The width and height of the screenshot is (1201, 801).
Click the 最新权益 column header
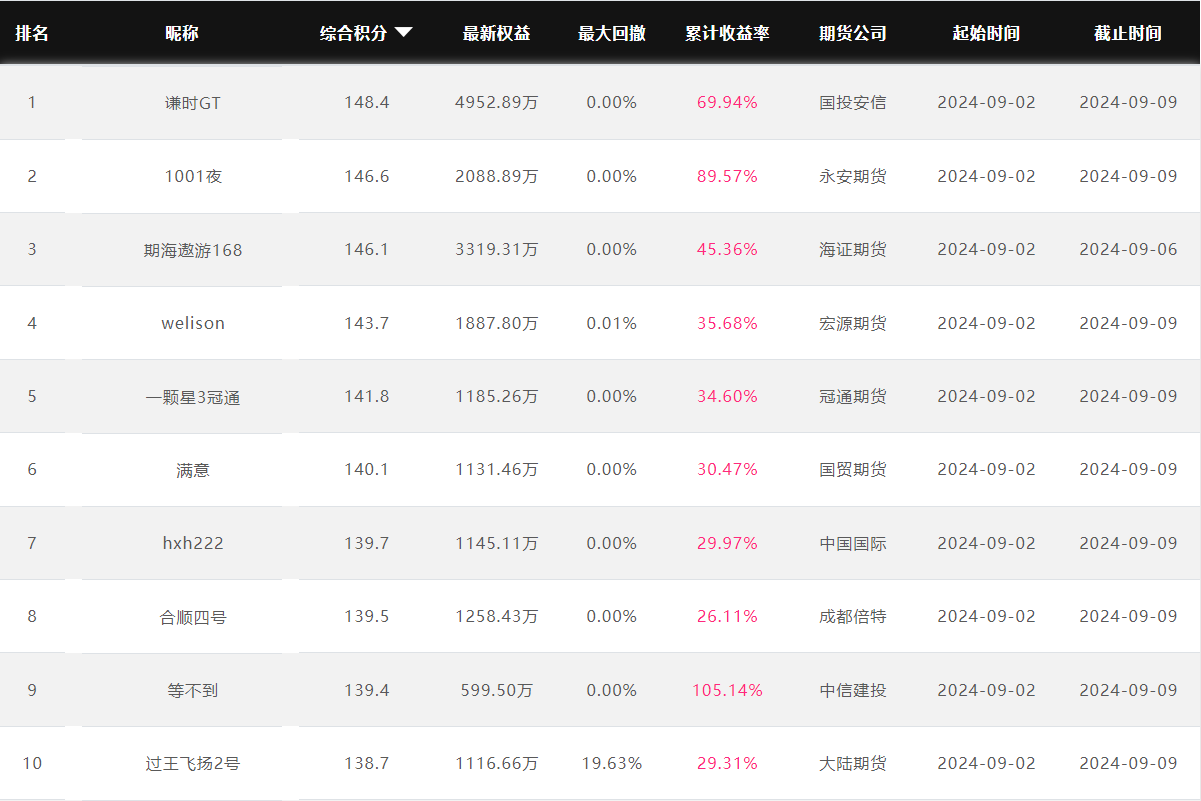[x=496, y=33]
